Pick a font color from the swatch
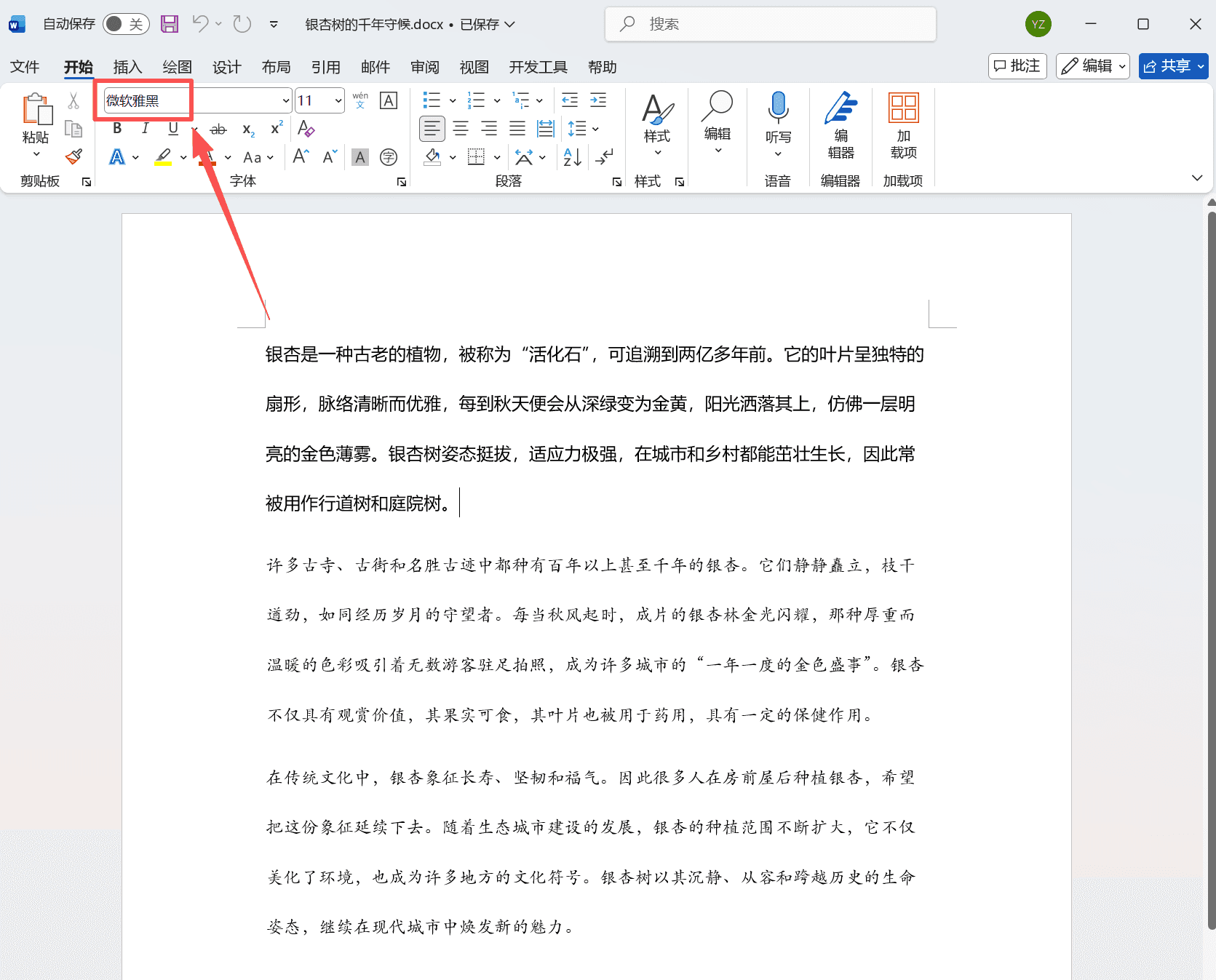This screenshot has width=1216, height=980. [x=118, y=157]
